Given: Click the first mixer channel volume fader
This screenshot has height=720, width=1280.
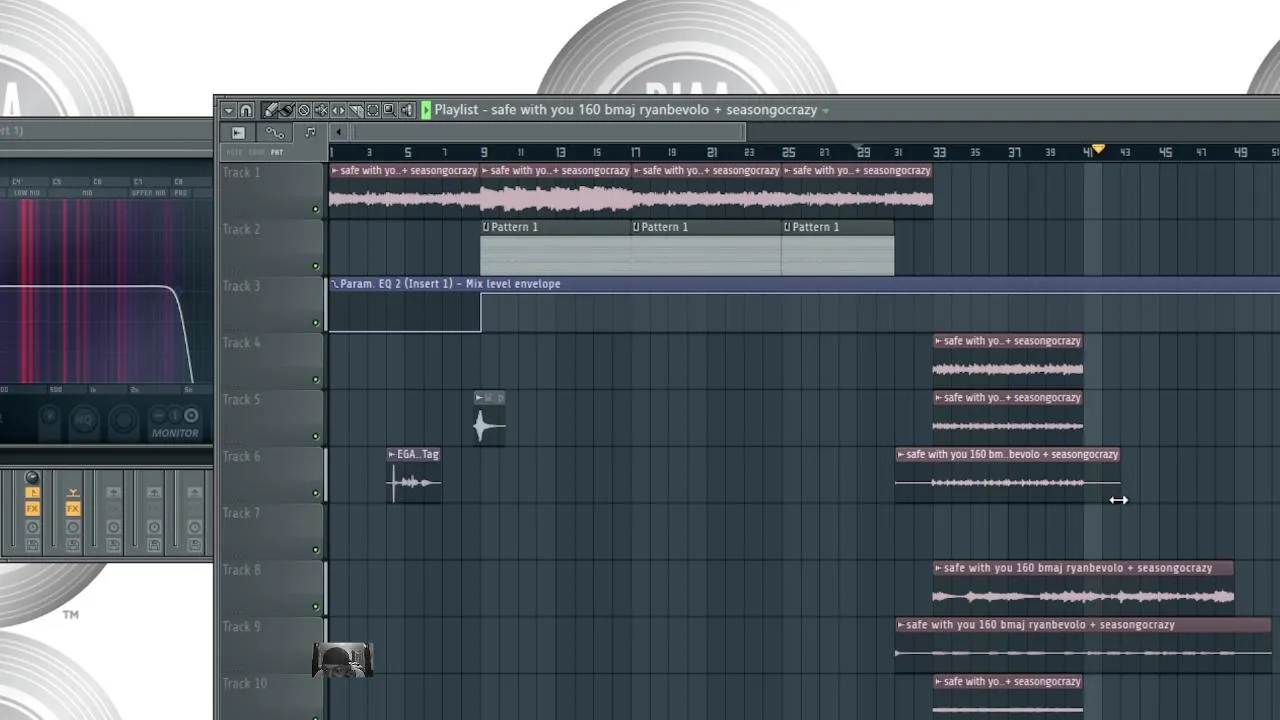Looking at the screenshot, I should click(x=13, y=508).
